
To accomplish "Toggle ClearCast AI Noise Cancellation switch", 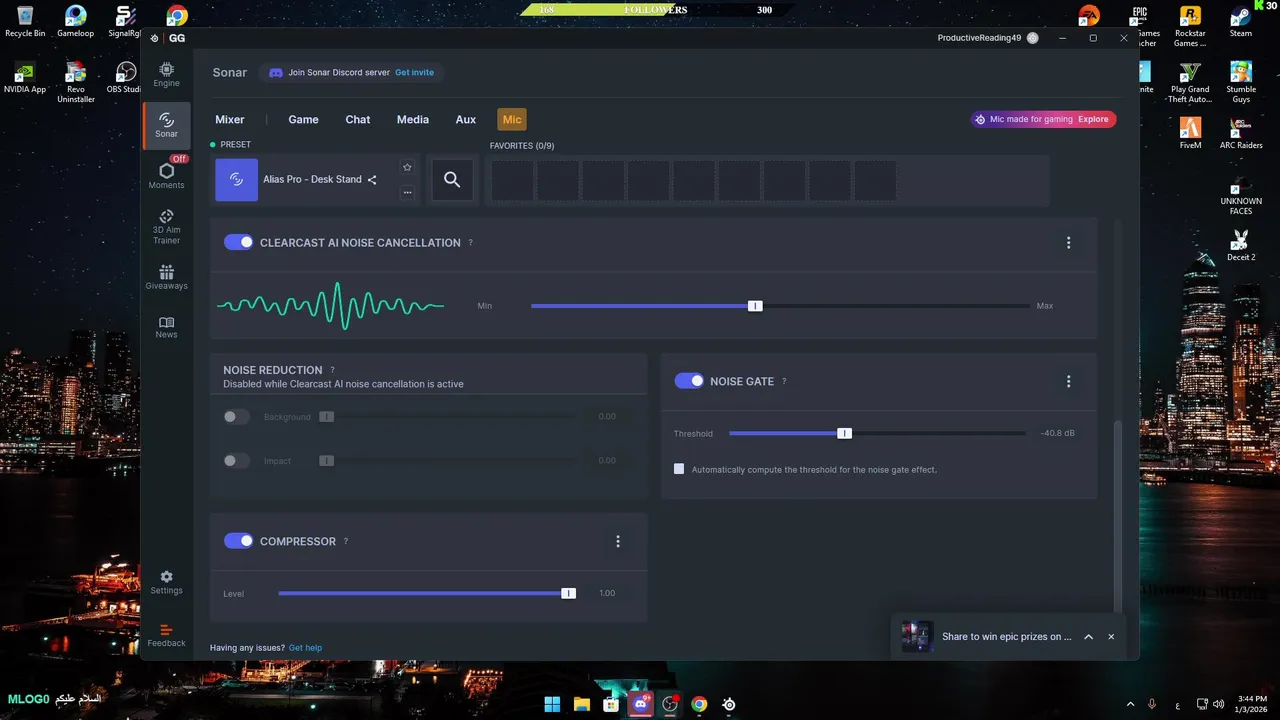I will pyautogui.click(x=238, y=242).
